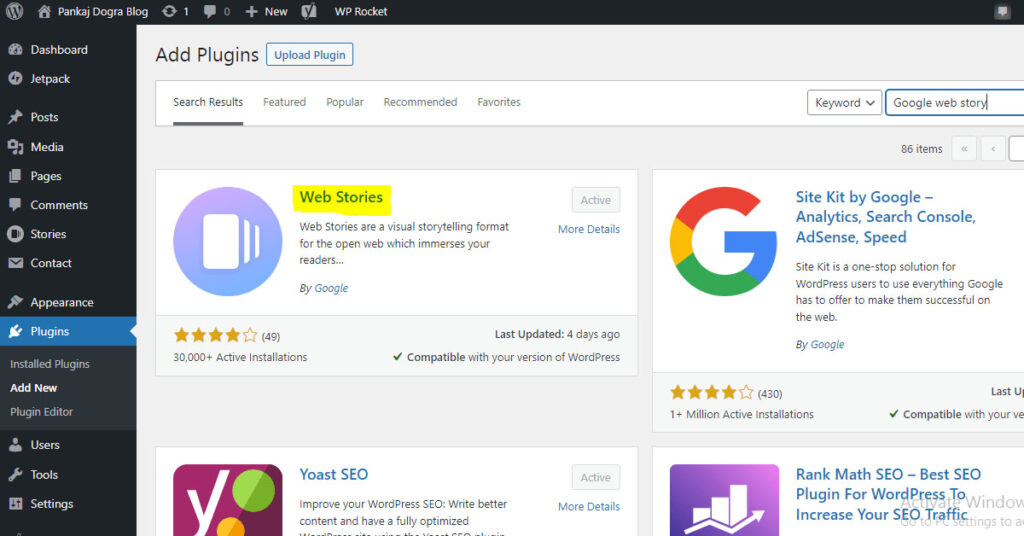1024x536 pixels.
Task: Open Yoast SEO plugin title link
Action: click(334, 474)
